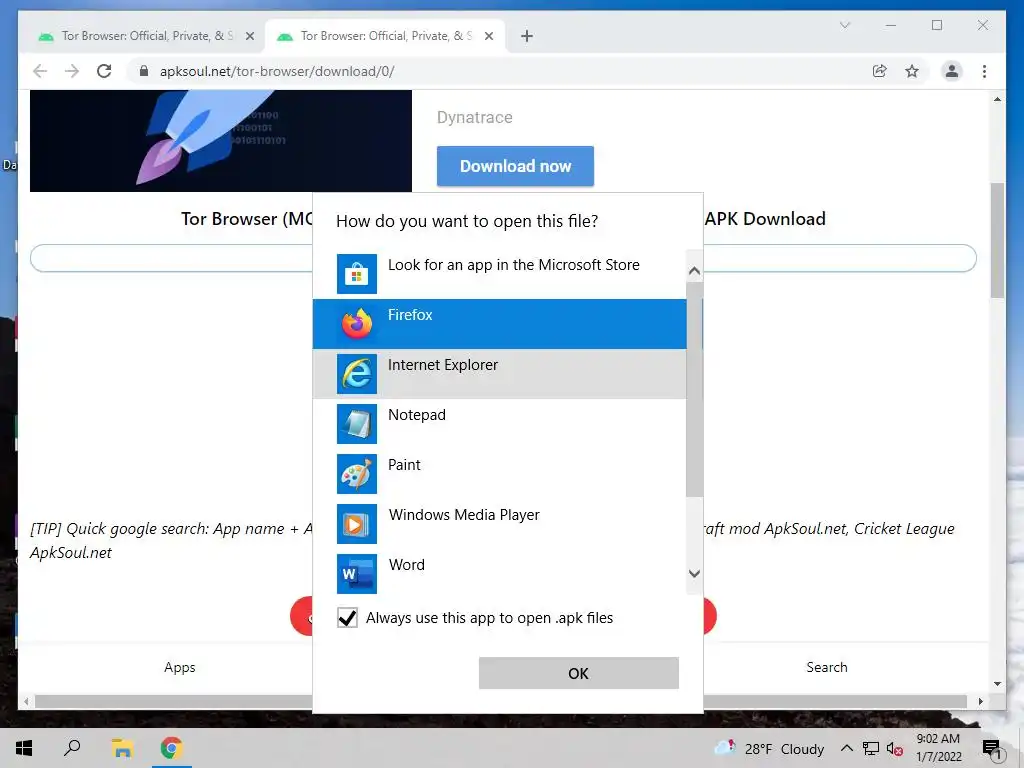Pick the Word app icon
Screen dimensions: 1024x768
tap(357, 573)
